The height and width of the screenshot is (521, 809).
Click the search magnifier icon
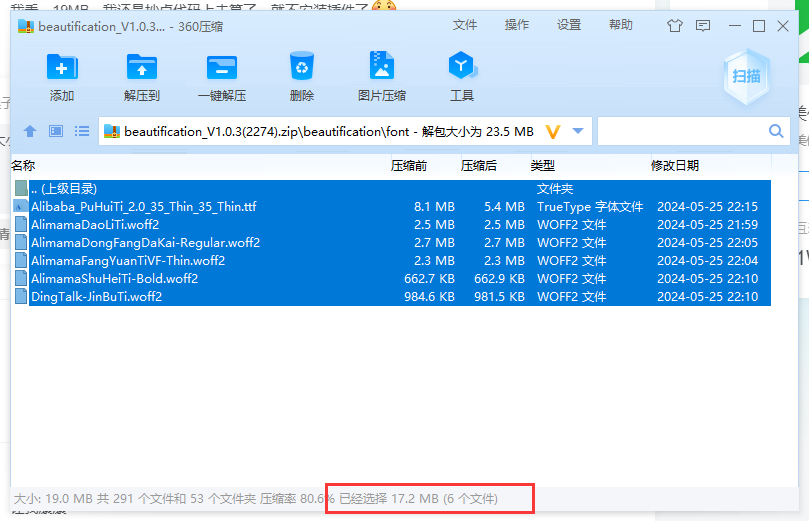tap(776, 131)
